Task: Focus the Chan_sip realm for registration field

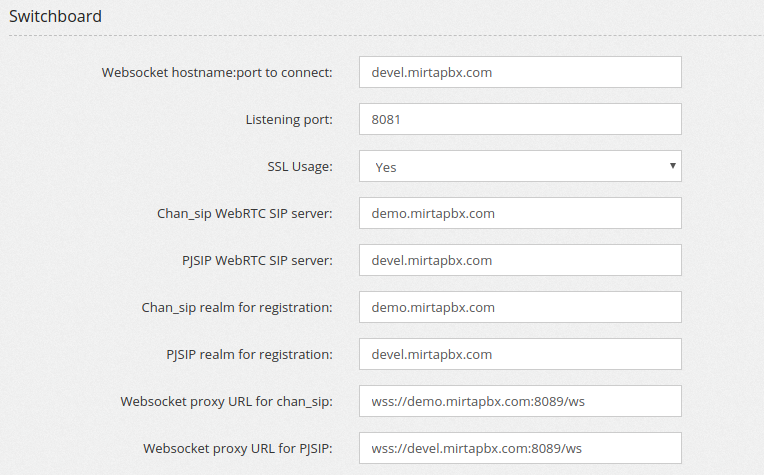Action: pos(520,307)
